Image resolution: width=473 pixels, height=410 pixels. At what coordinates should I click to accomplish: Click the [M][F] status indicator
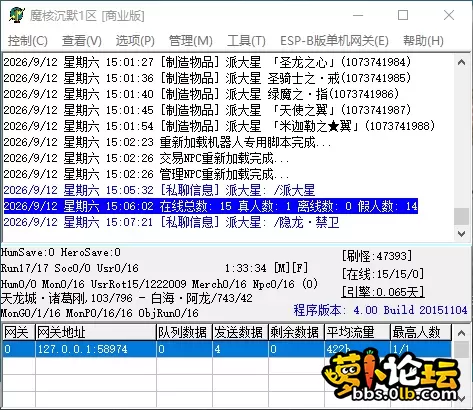(x=290, y=268)
